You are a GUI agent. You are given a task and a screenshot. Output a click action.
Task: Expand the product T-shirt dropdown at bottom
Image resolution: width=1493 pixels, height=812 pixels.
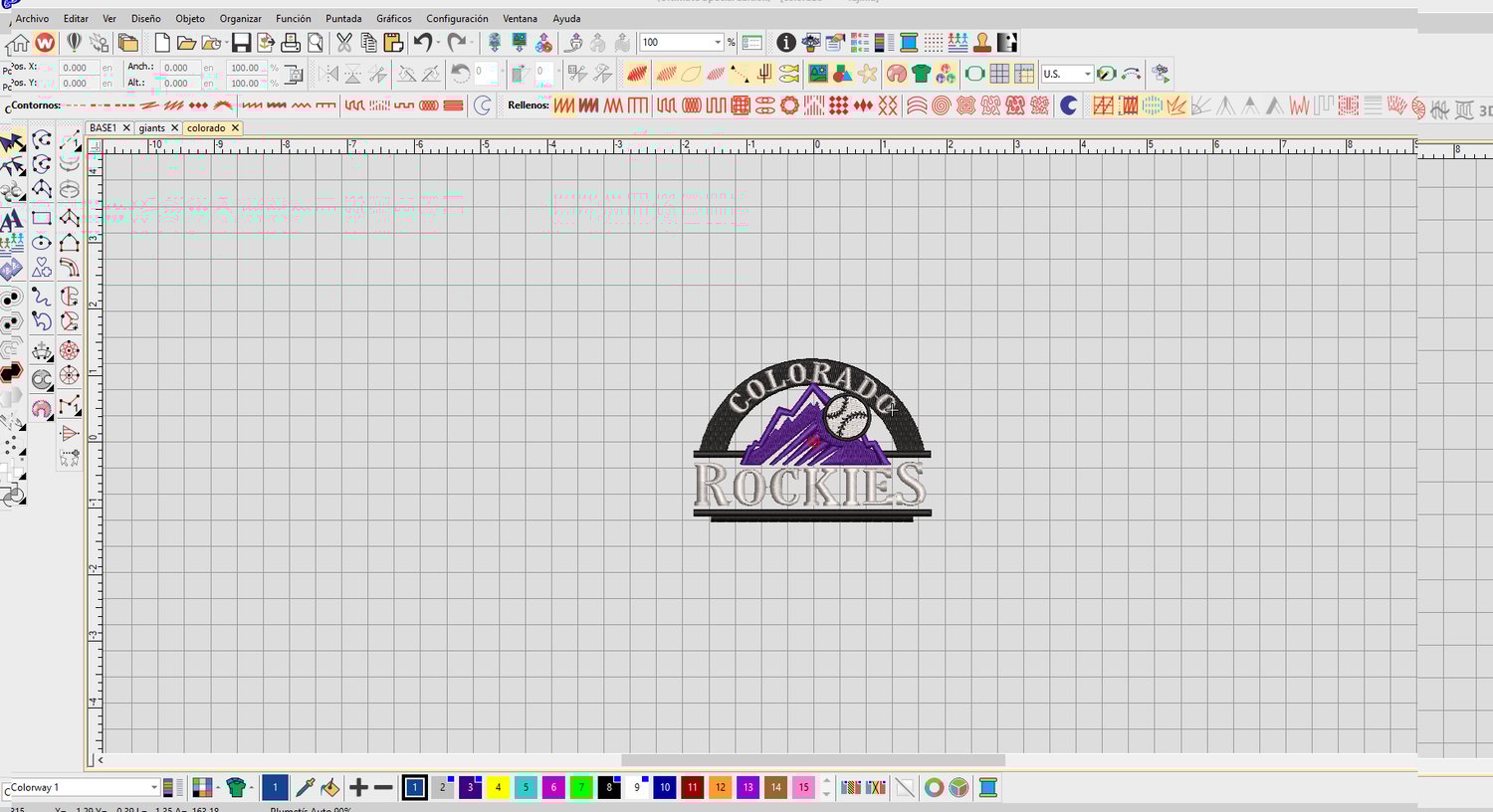(x=250, y=788)
